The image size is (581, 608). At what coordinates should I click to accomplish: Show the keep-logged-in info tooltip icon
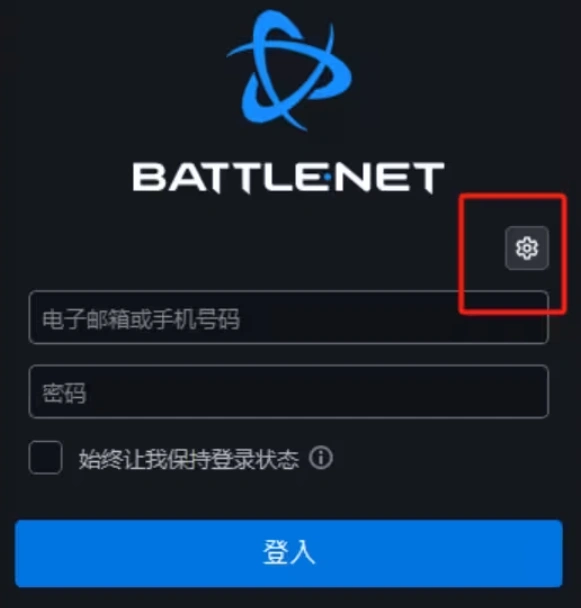[321, 458]
